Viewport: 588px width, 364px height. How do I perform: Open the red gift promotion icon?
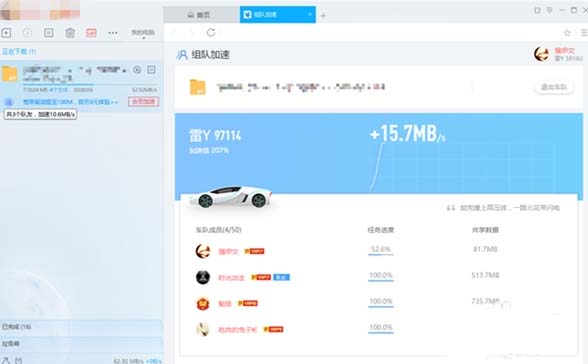(x=91, y=33)
